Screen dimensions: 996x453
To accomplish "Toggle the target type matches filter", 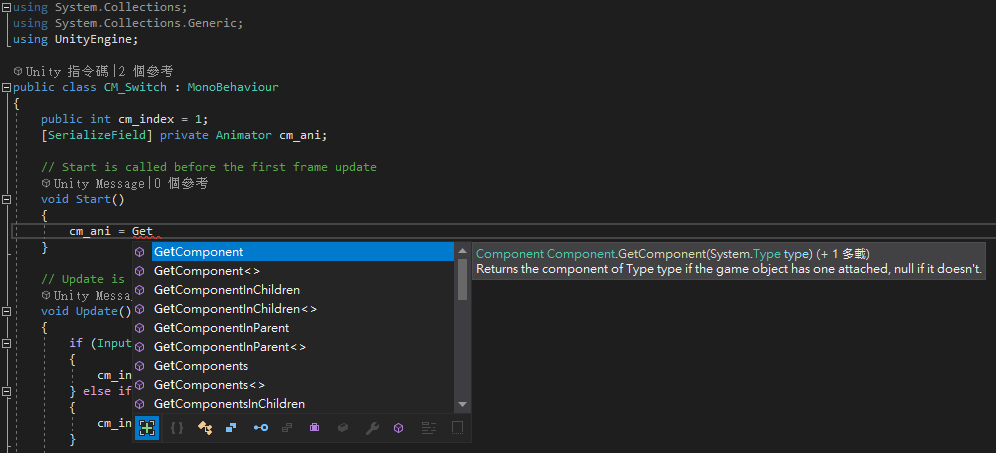I will [x=147, y=428].
